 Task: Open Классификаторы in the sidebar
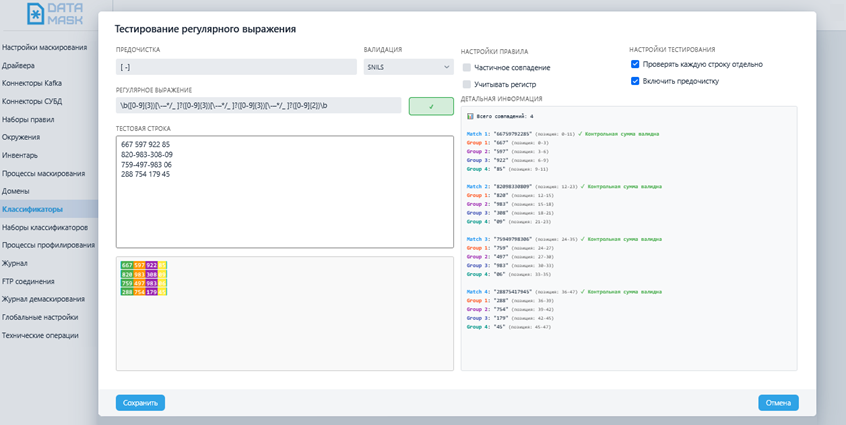coord(33,209)
